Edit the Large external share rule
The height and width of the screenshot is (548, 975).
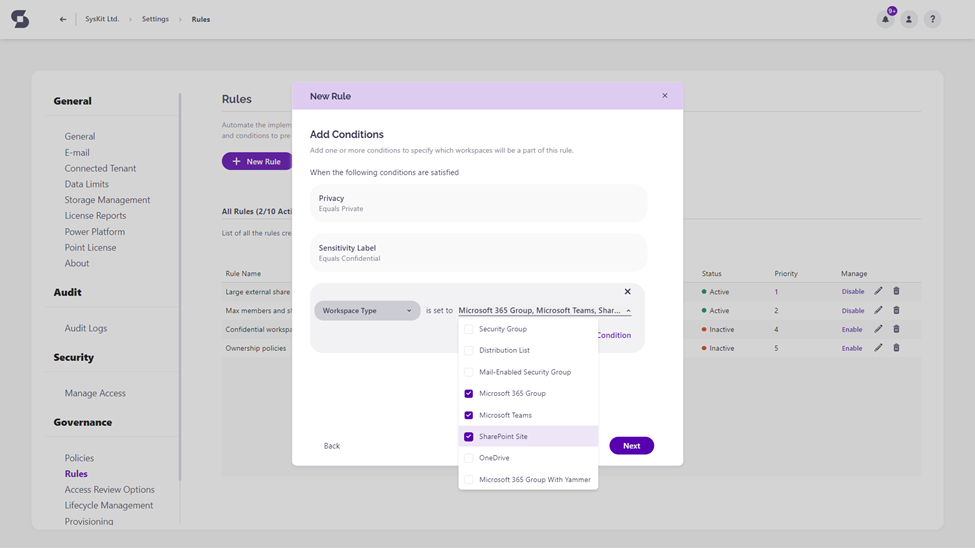tap(878, 291)
